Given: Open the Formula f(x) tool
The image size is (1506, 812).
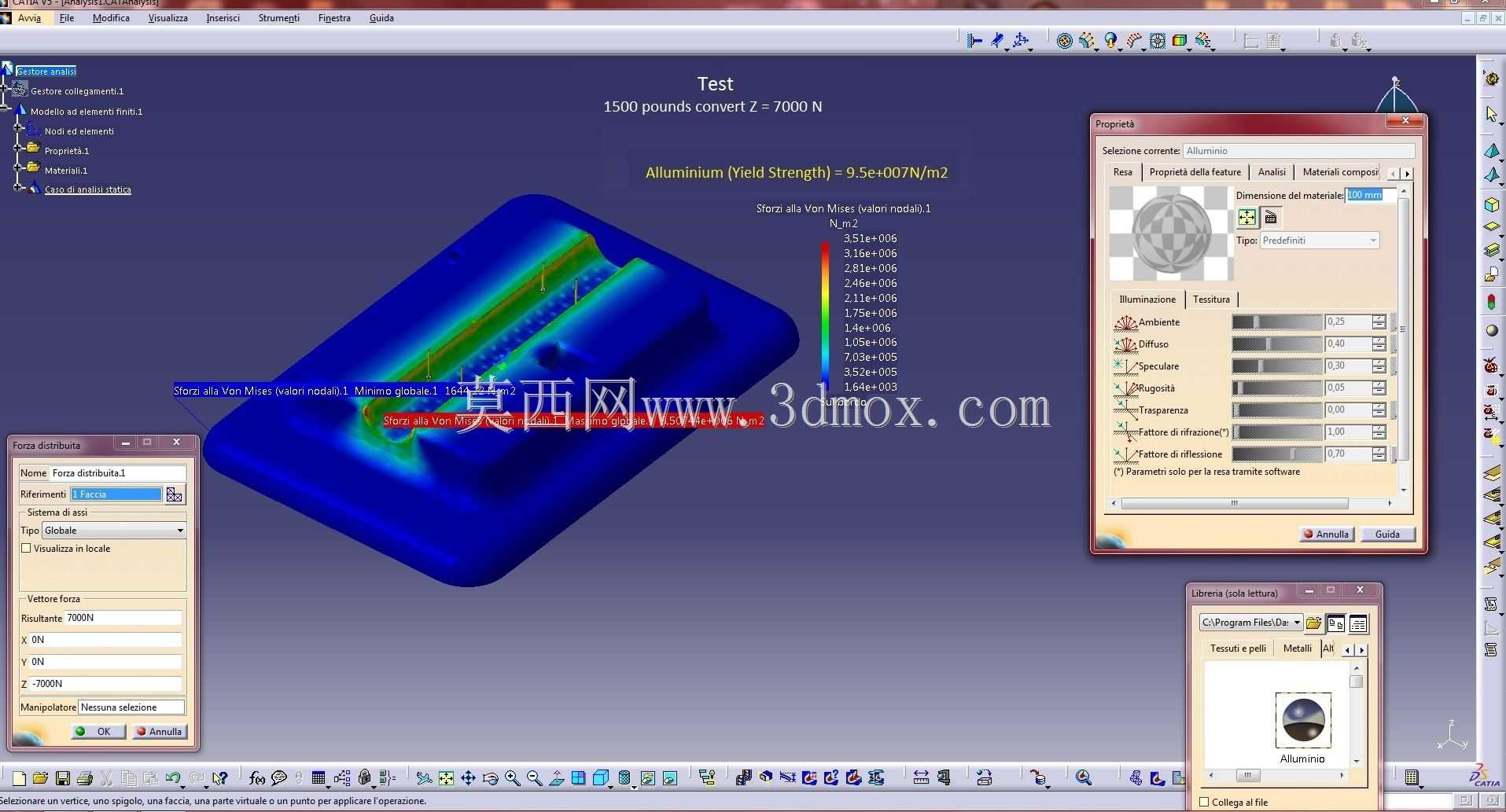Looking at the screenshot, I should click(256, 778).
